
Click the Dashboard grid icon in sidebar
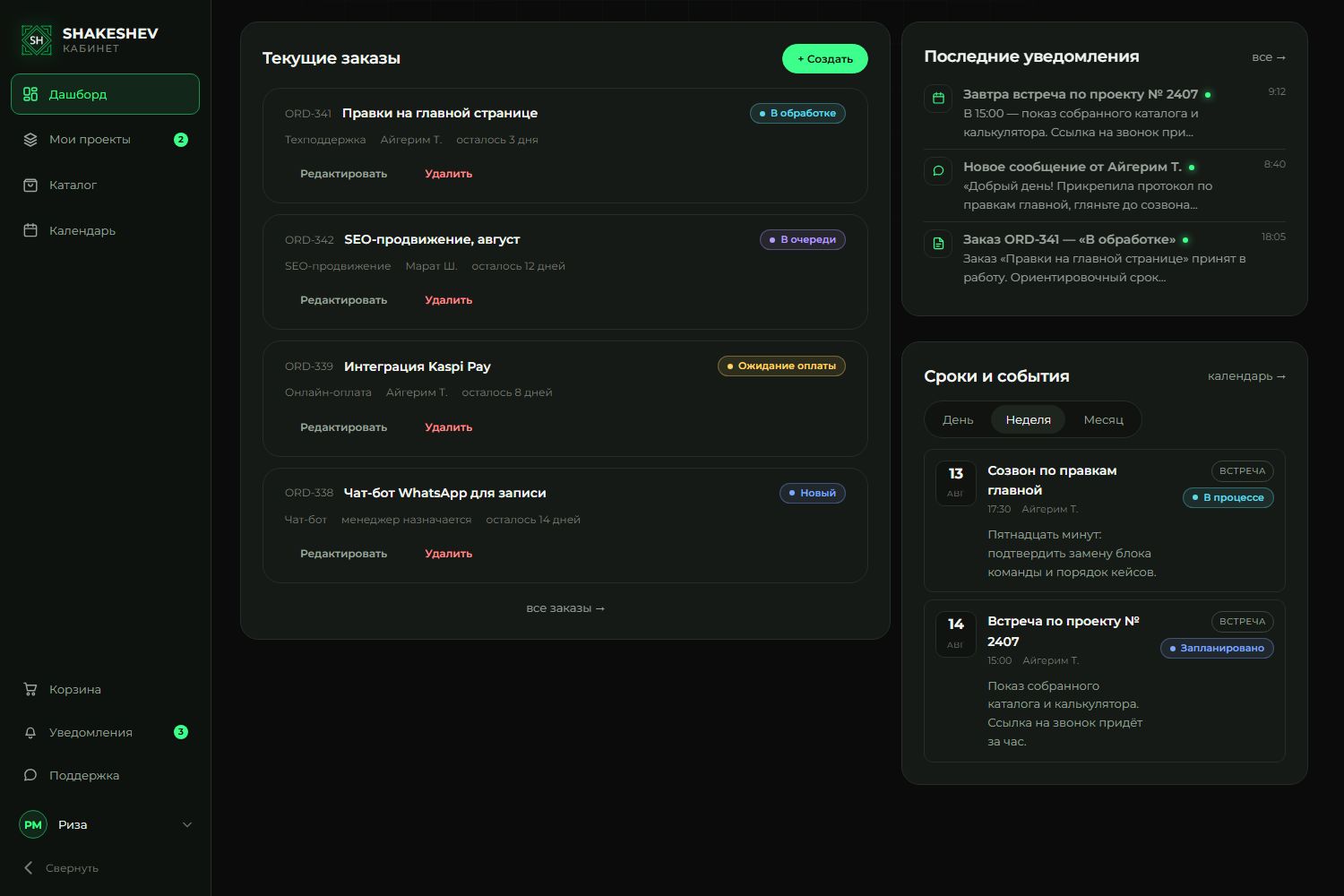pyautogui.click(x=30, y=94)
